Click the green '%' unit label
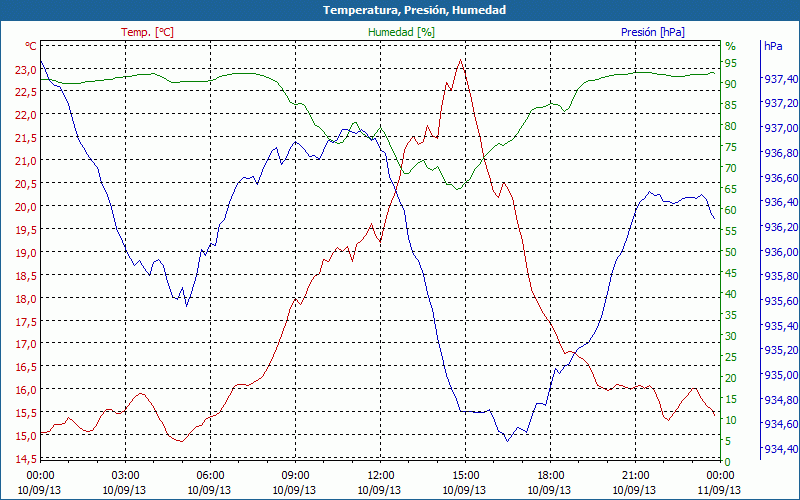Viewport: 800px width, 500px height. point(731,46)
